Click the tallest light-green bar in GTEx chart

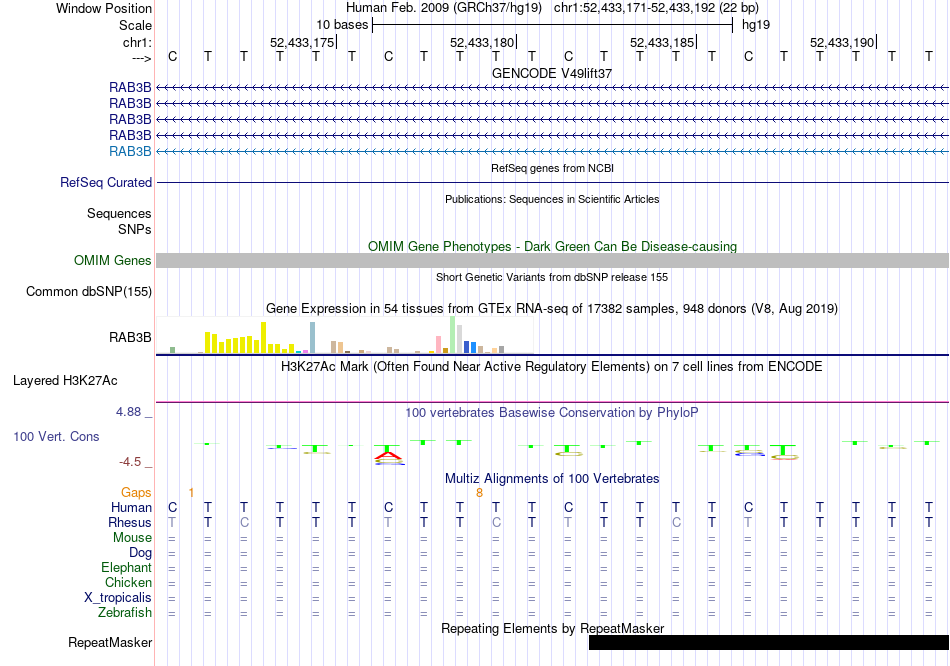[453, 335]
